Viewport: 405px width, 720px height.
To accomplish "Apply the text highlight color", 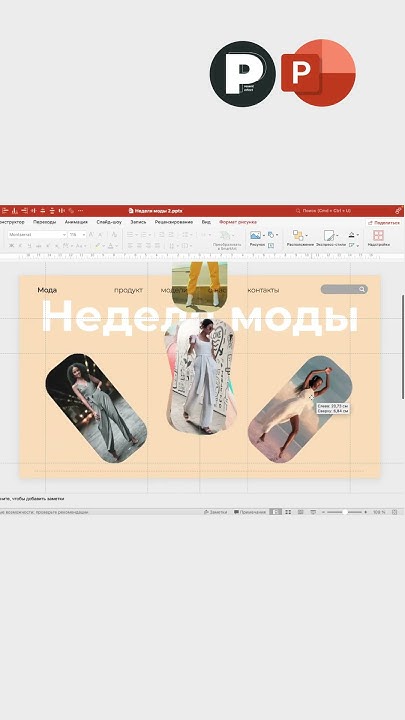I will (97, 246).
